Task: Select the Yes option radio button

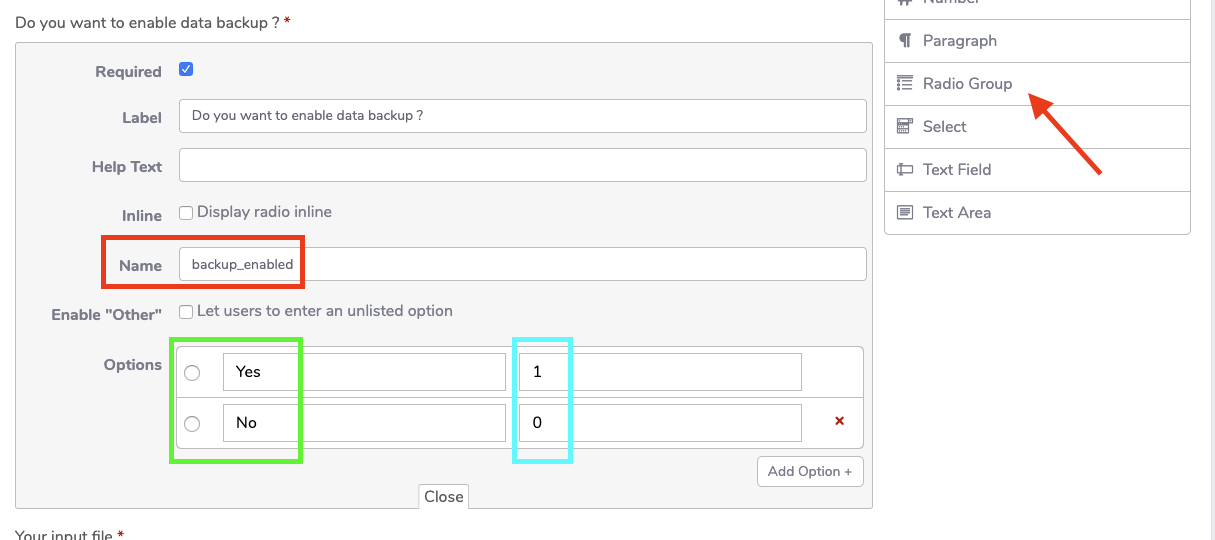Action: point(192,373)
